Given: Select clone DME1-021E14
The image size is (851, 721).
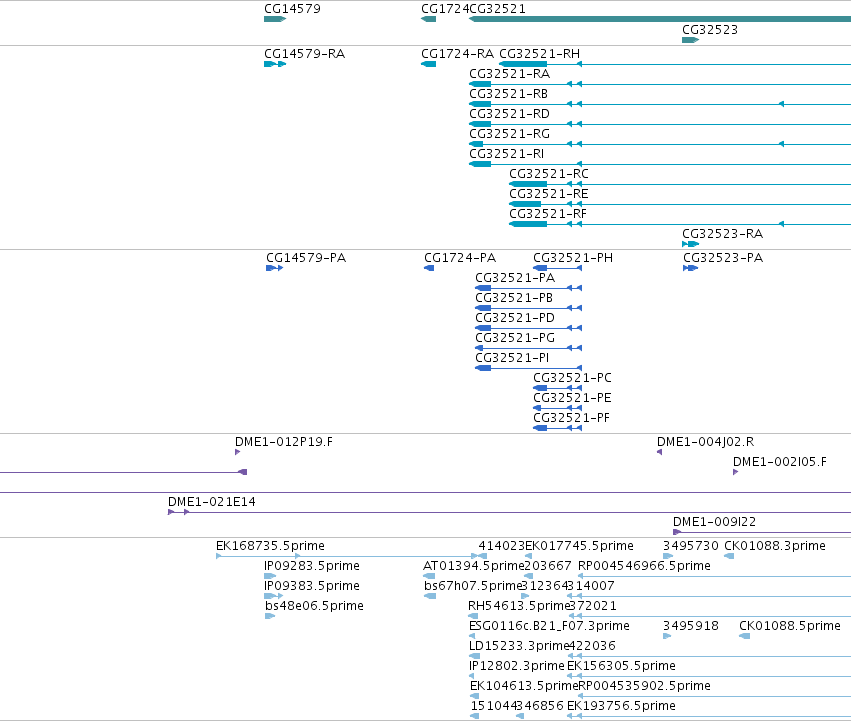Looking at the screenshot, I should coord(212,502).
